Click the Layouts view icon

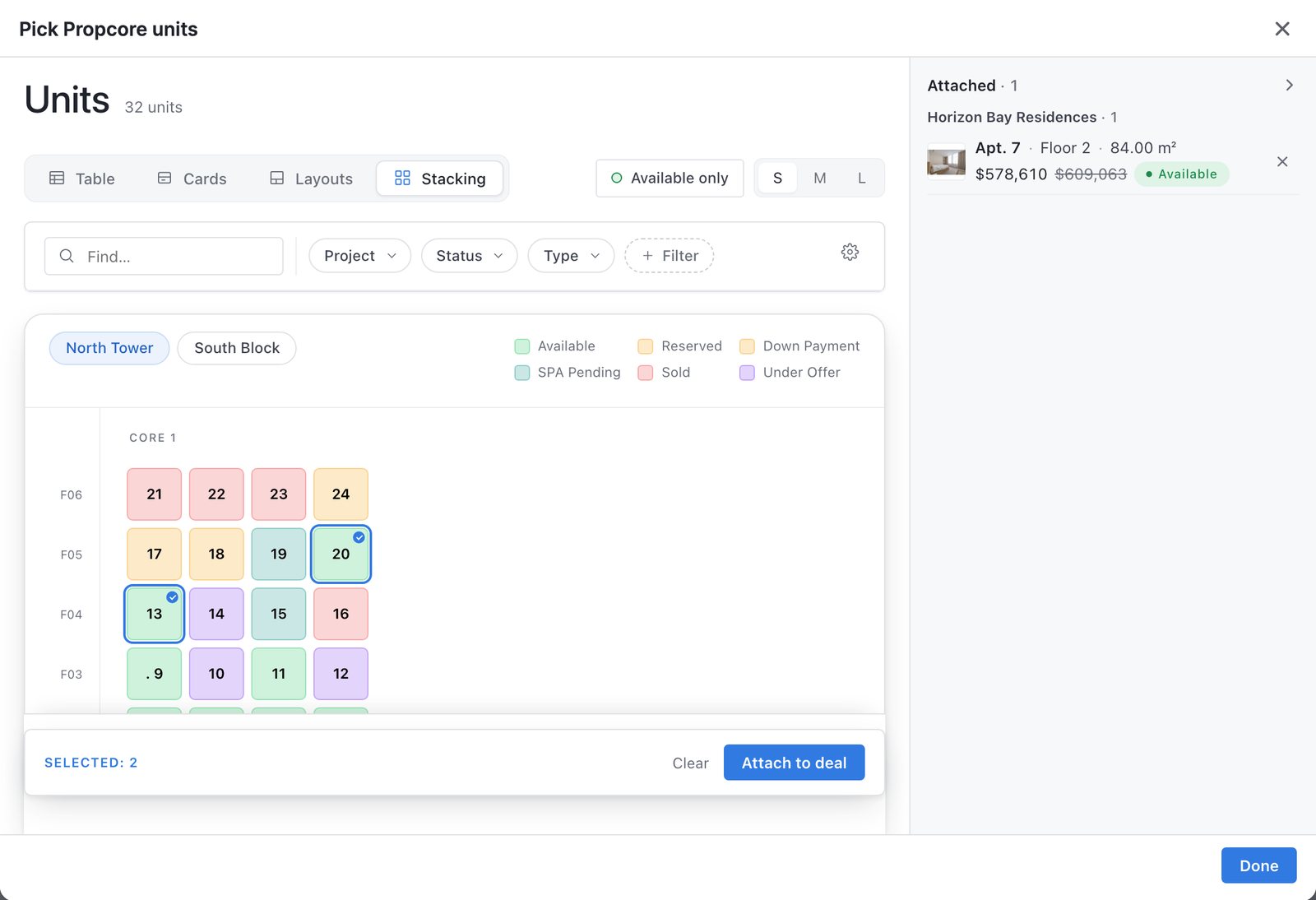(277, 178)
